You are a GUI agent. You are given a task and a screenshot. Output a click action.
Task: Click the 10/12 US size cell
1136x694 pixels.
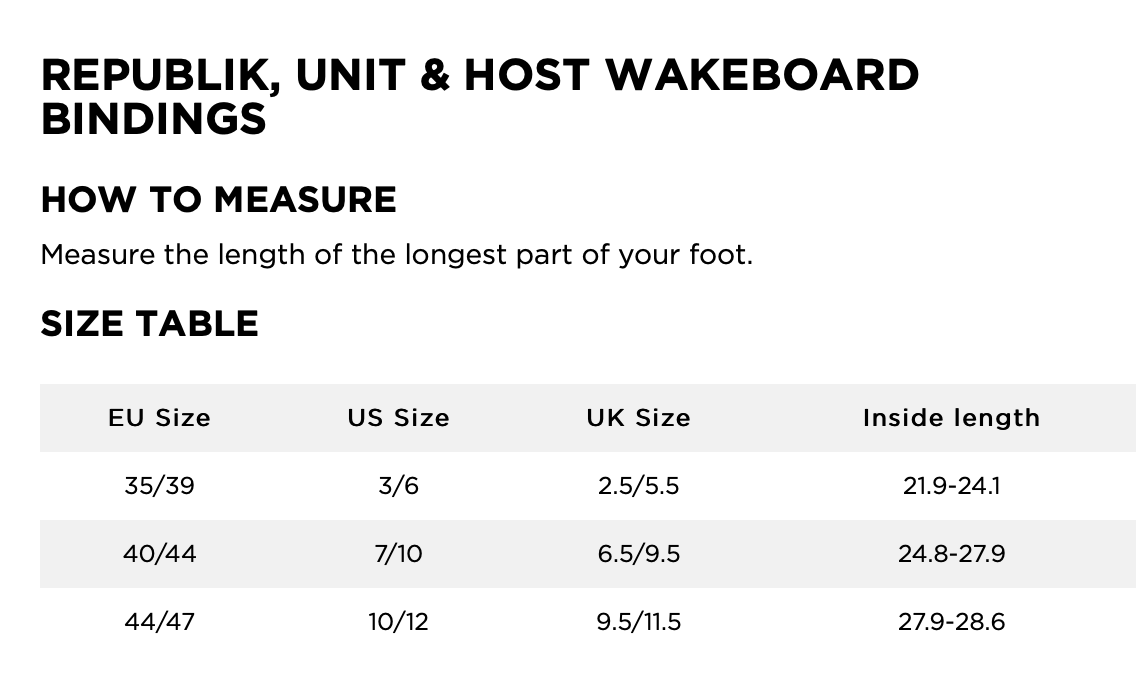tap(398, 621)
